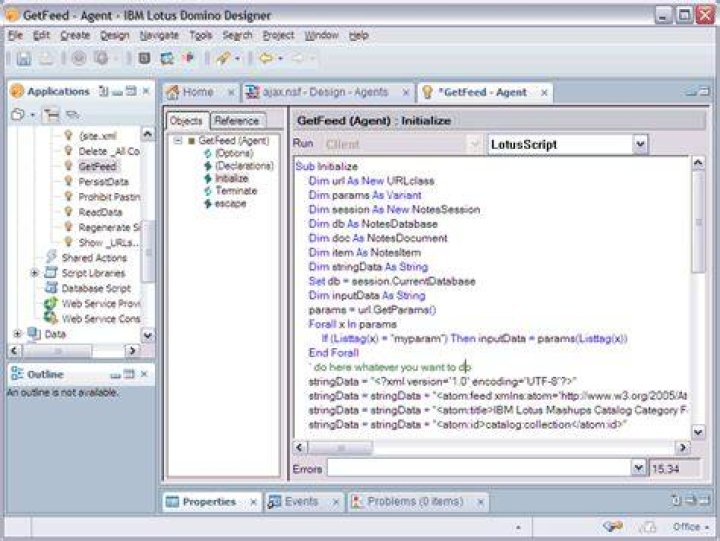Click the Shared Actions icon

point(51,257)
